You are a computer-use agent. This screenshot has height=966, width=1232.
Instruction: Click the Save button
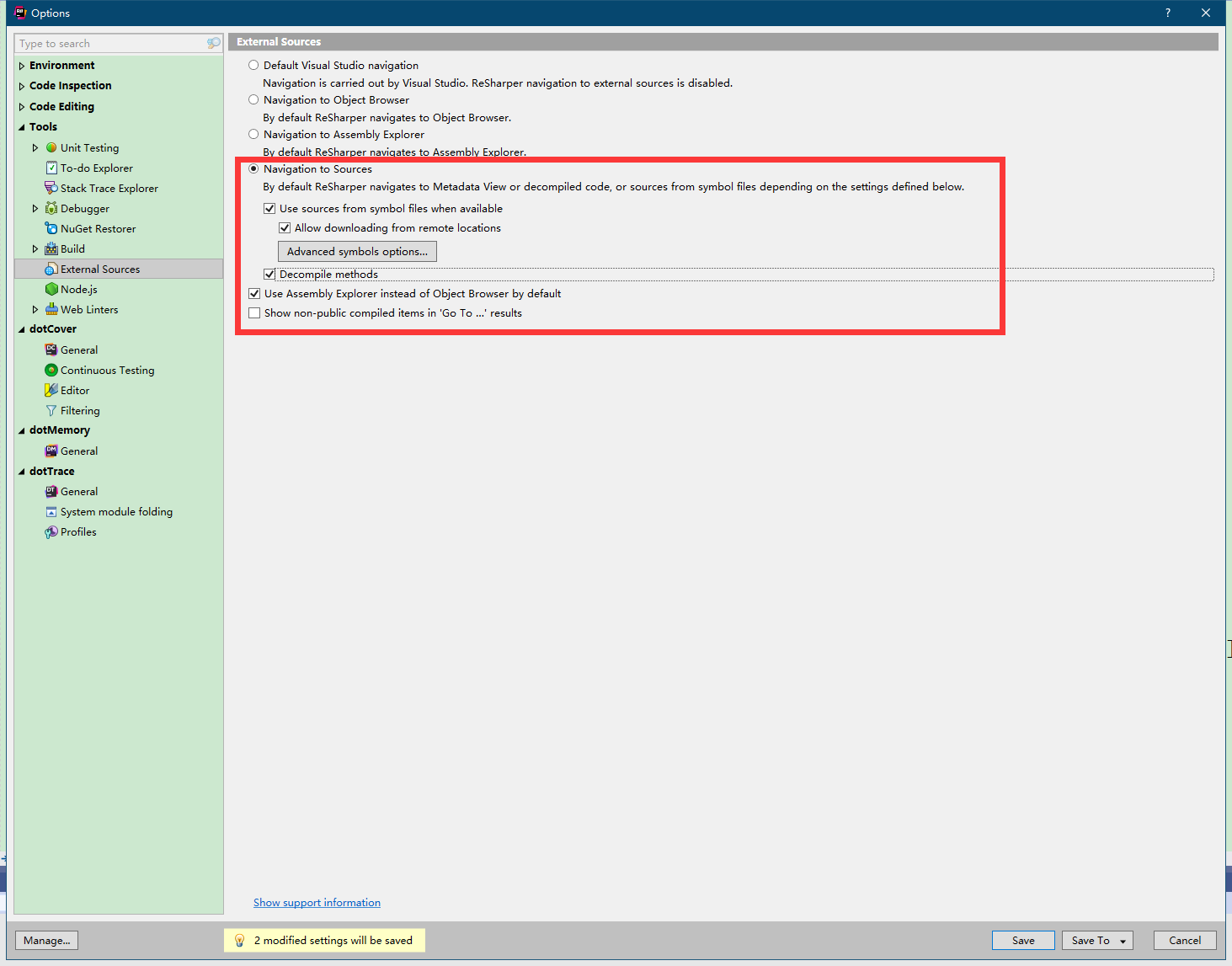click(1023, 940)
